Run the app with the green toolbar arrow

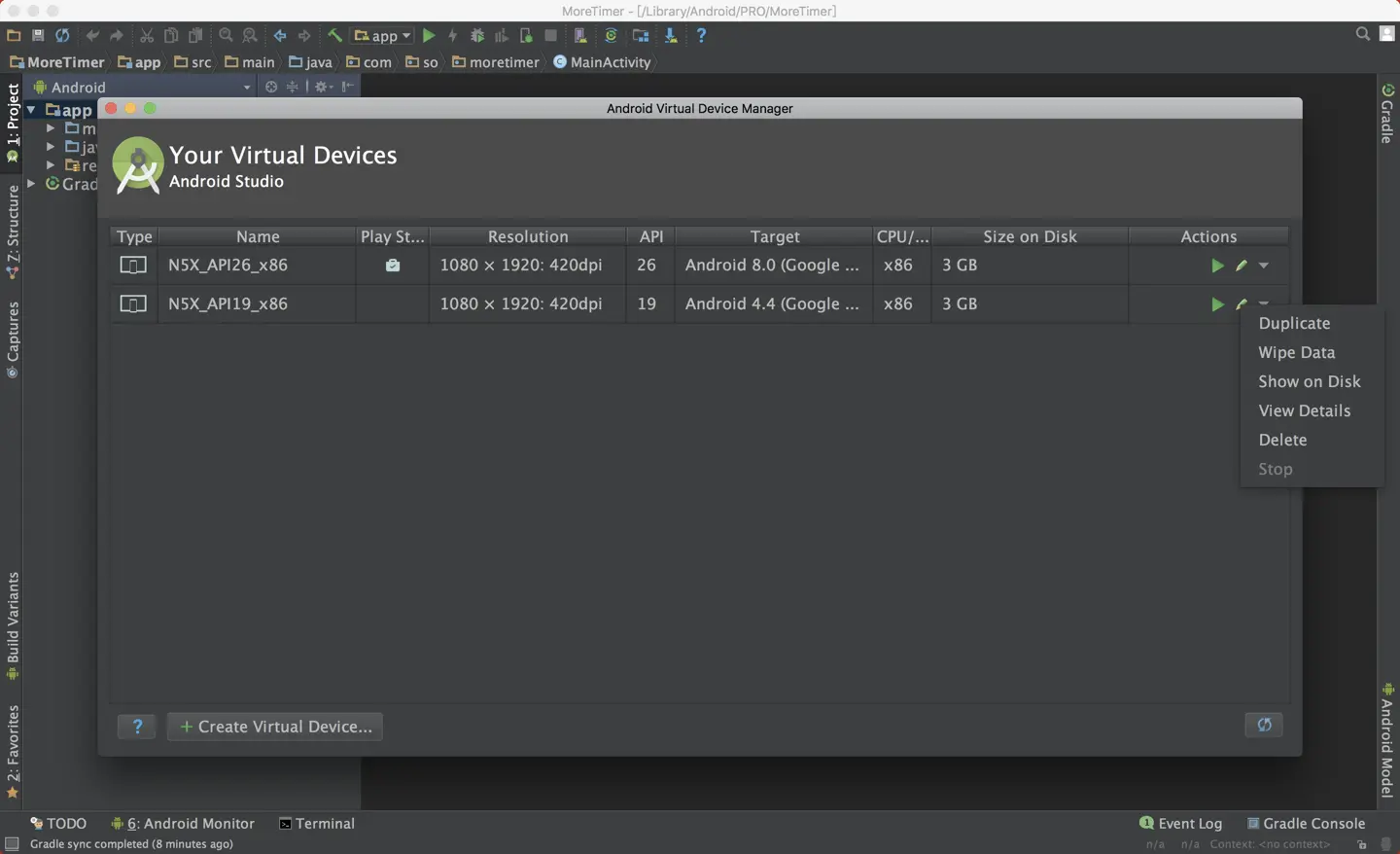pos(429,35)
